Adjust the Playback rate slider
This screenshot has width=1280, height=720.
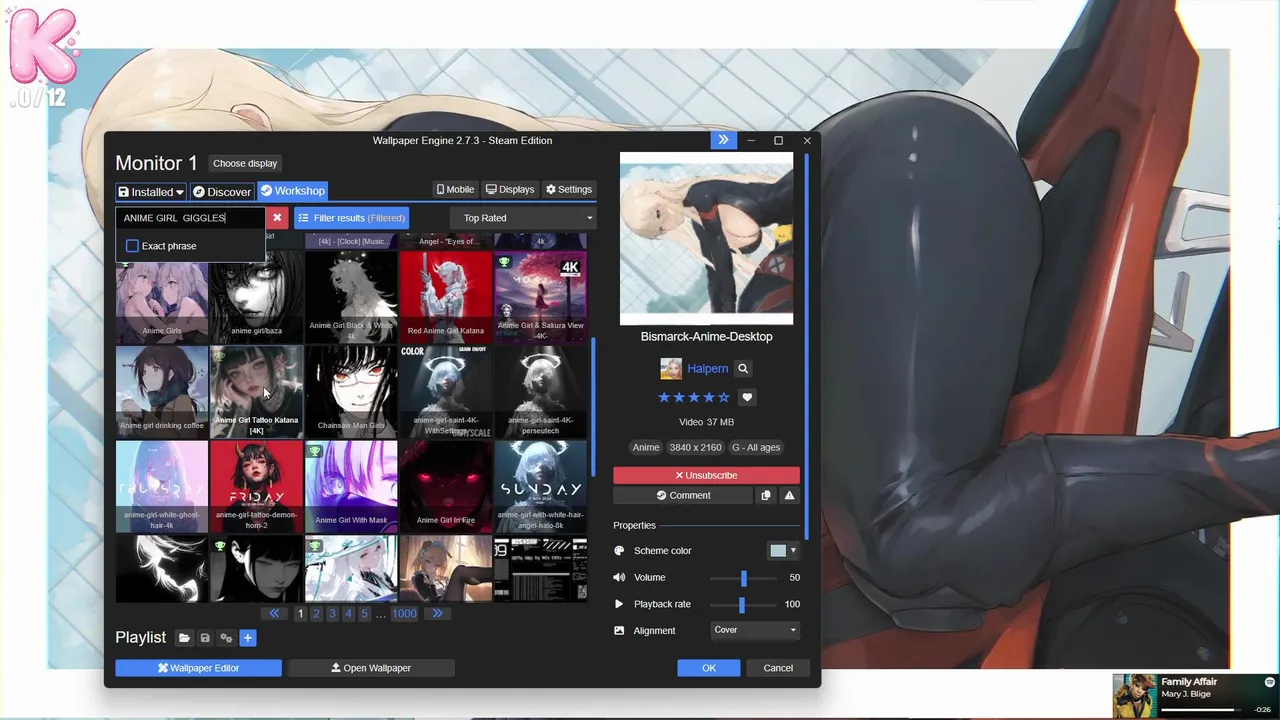pos(742,605)
